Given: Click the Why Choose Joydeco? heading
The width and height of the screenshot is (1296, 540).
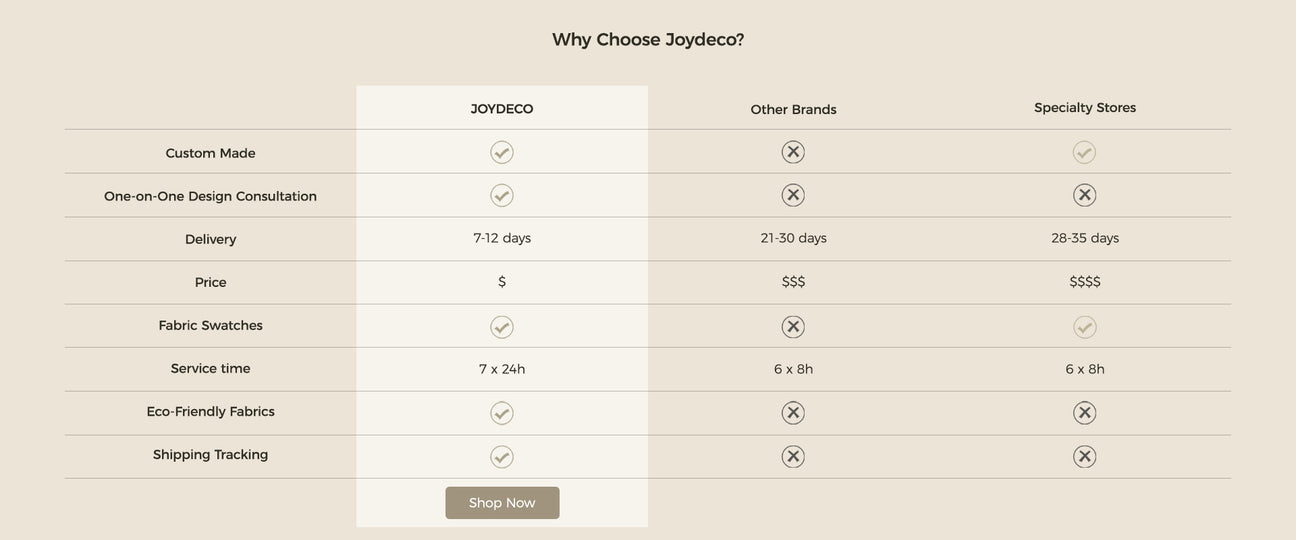Looking at the screenshot, I should point(648,40).
